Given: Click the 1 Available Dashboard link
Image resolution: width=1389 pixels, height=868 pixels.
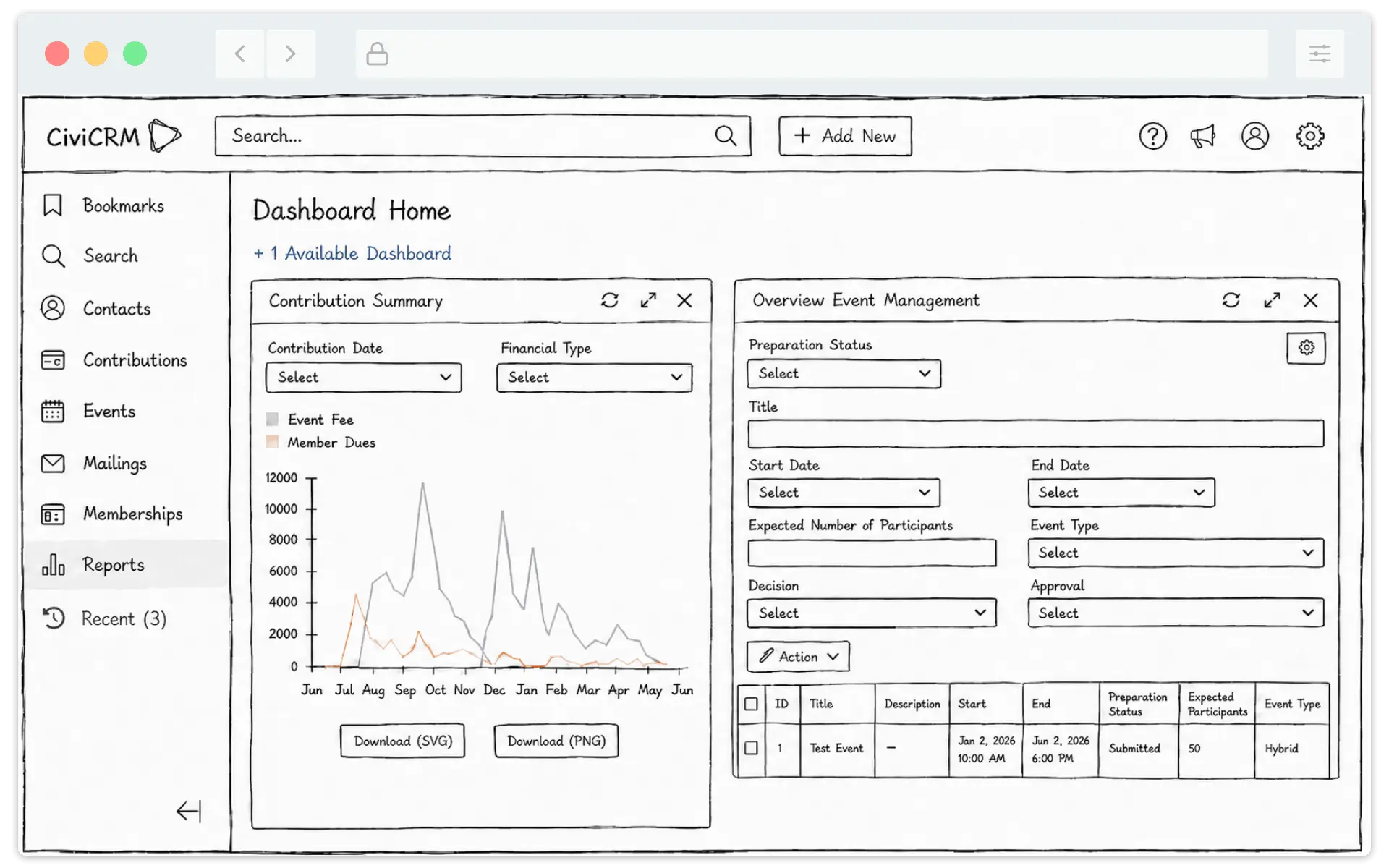Looking at the screenshot, I should (352, 253).
